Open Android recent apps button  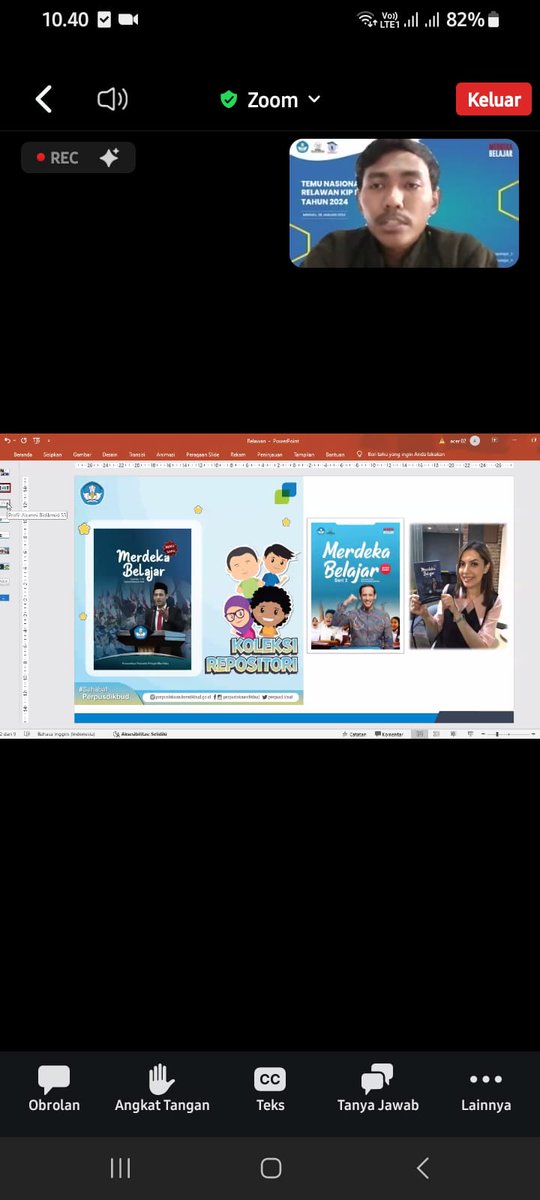tap(120, 1168)
